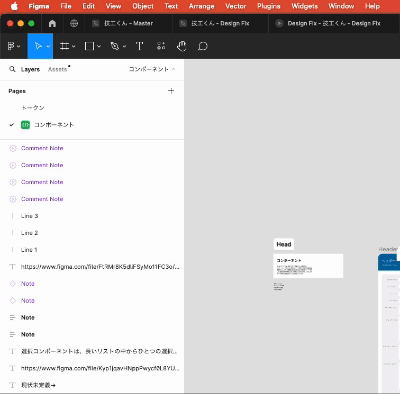Select the figma.com/file/FtRM text layer
Screen dimensions: 400x394
92,267
